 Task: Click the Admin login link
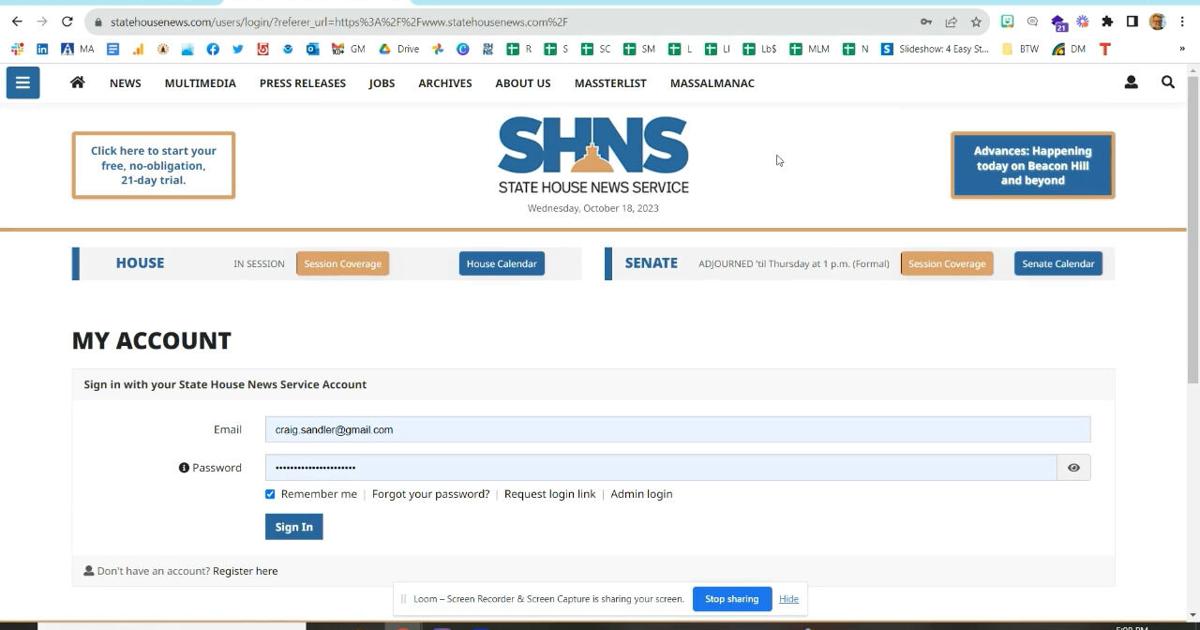coord(642,494)
